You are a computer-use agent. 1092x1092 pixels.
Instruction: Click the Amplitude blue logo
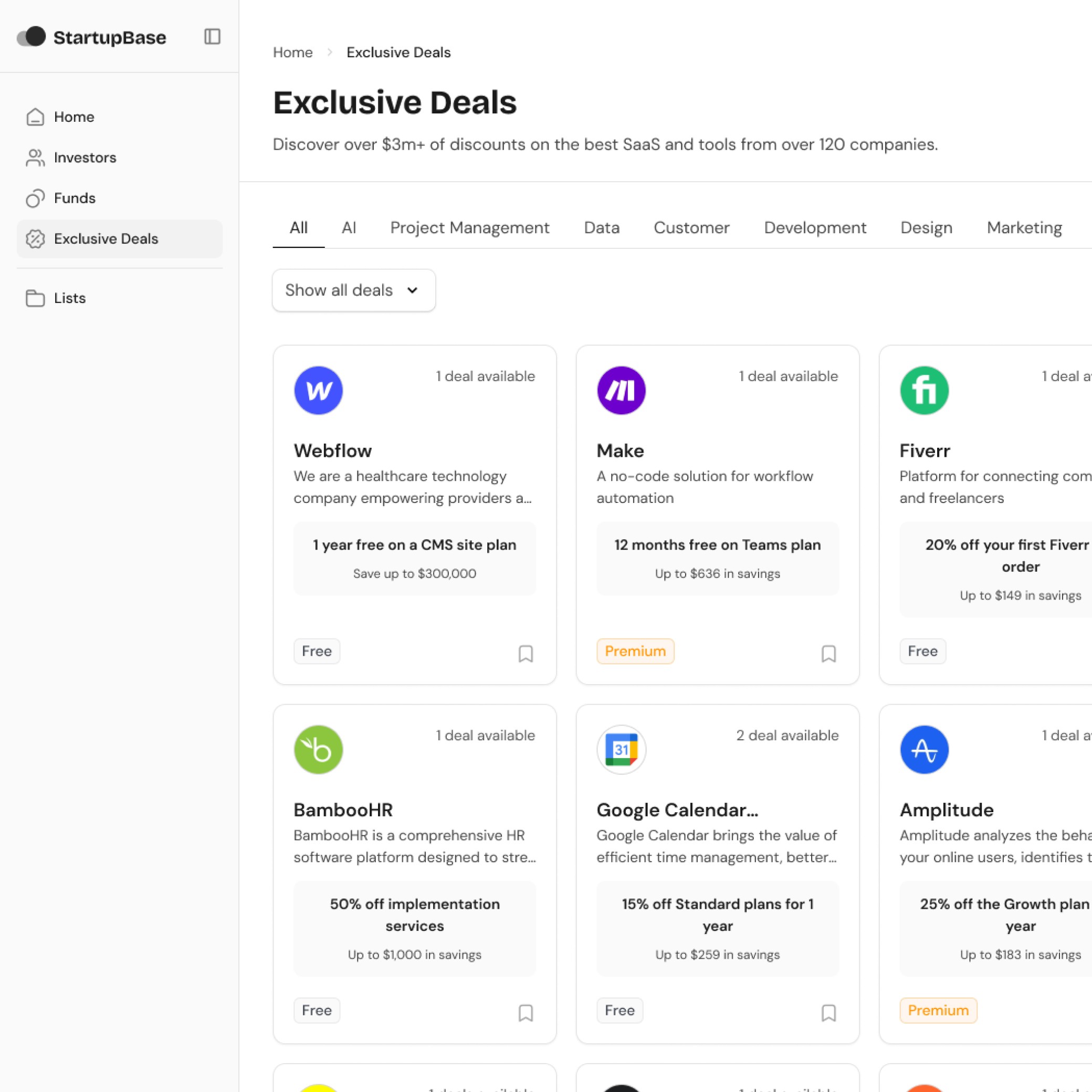(924, 750)
